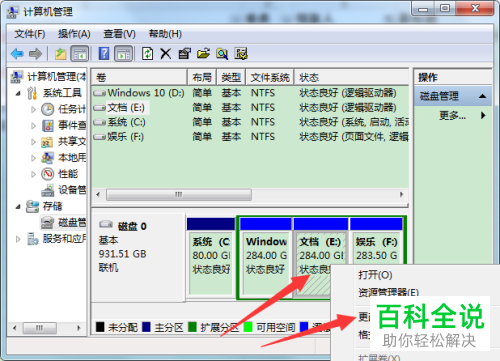Select the 娱乐 (F:) volume row
This screenshot has width=500, height=361.
250,137
